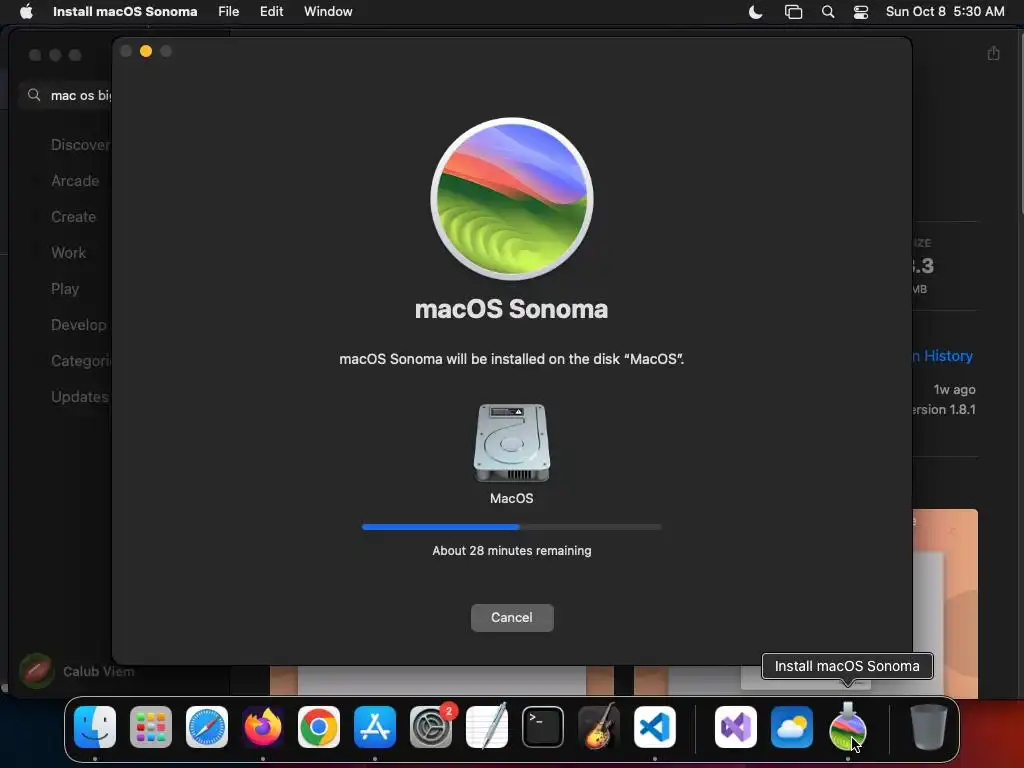Minimize the installer with the yellow button
The width and height of the screenshot is (1024, 768).
(x=146, y=51)
